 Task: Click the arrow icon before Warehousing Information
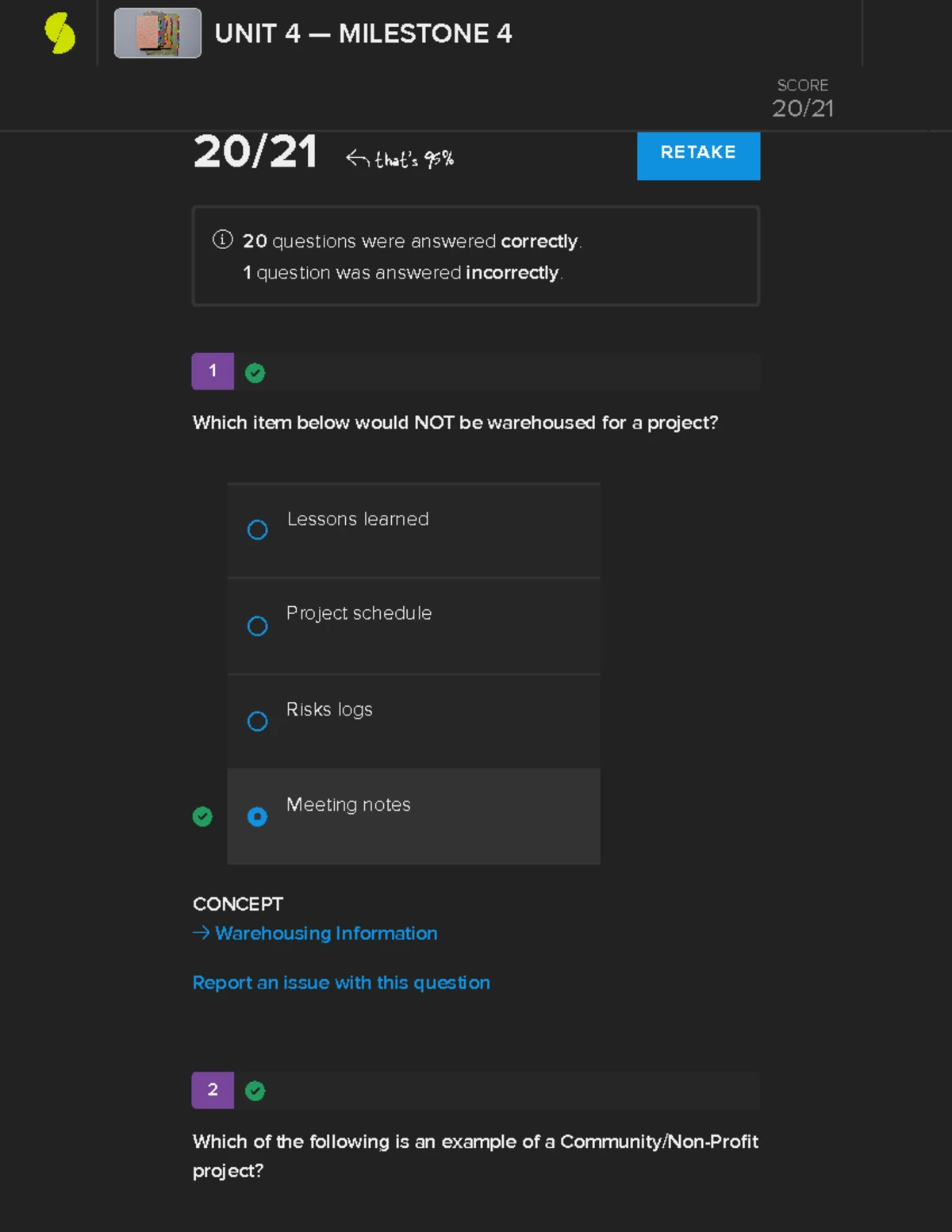pyautogui.click(x=201, y=933)
